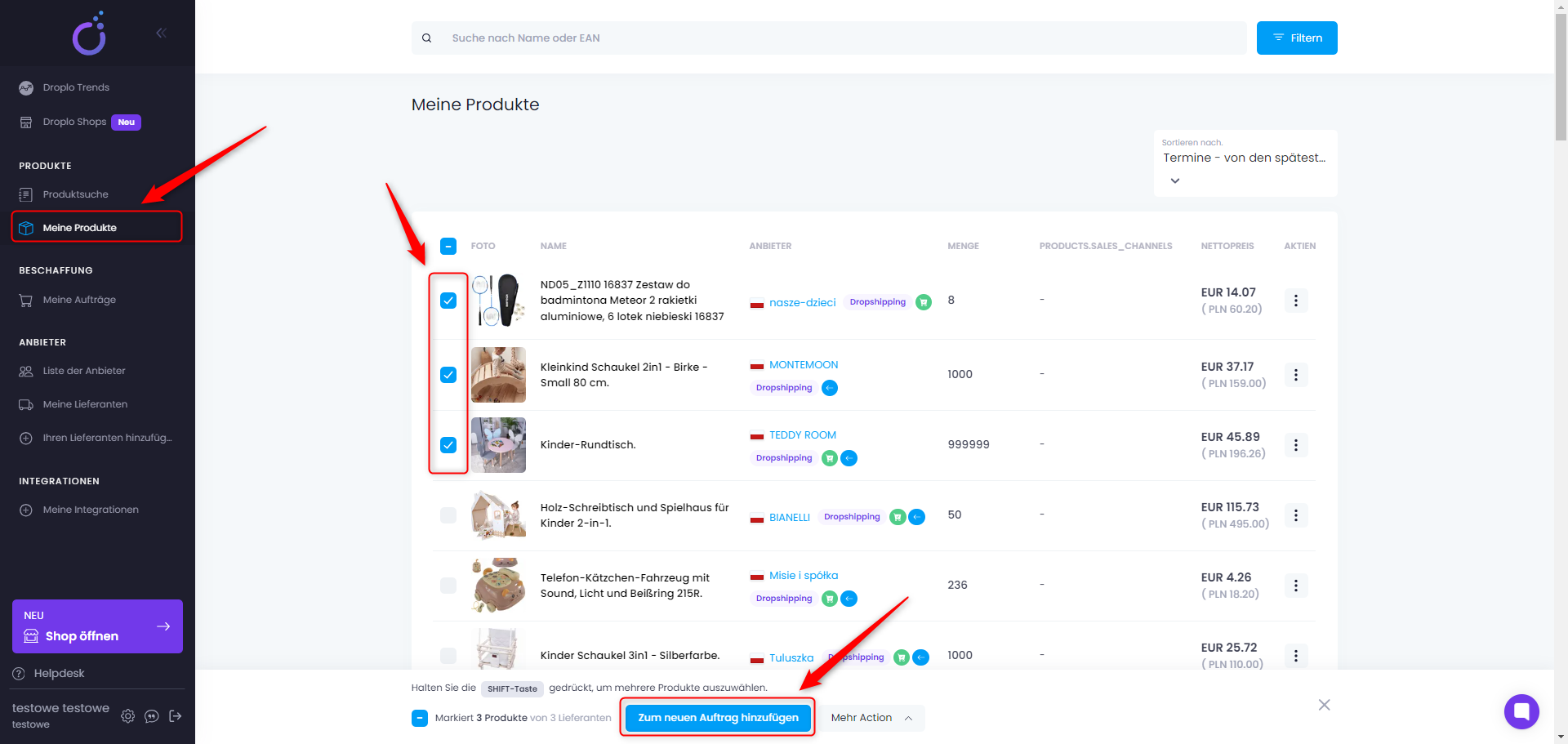1568x744 pixels.
Task: Click the Dropshipping tag for nasze-dzieci
Action: point(878,302)
